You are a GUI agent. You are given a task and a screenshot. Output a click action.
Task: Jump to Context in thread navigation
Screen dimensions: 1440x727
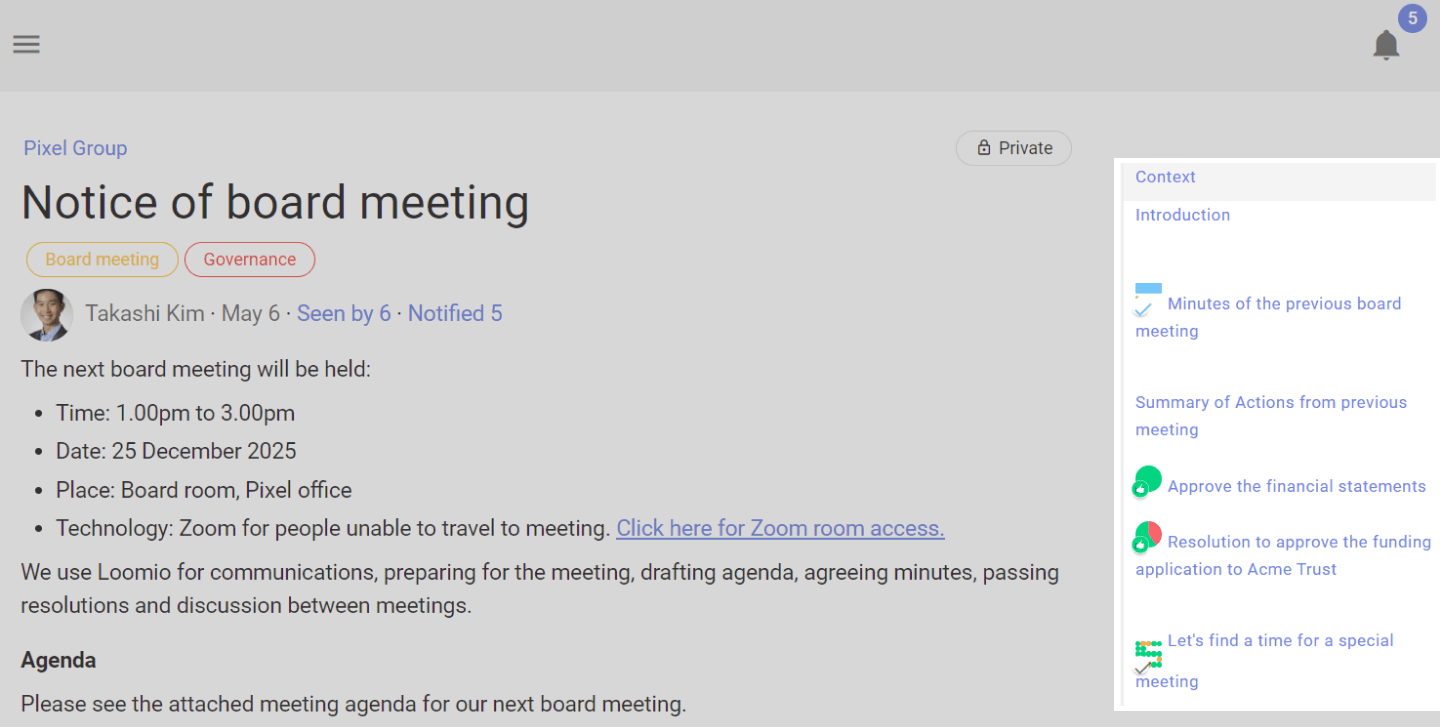pos(1165,177)
